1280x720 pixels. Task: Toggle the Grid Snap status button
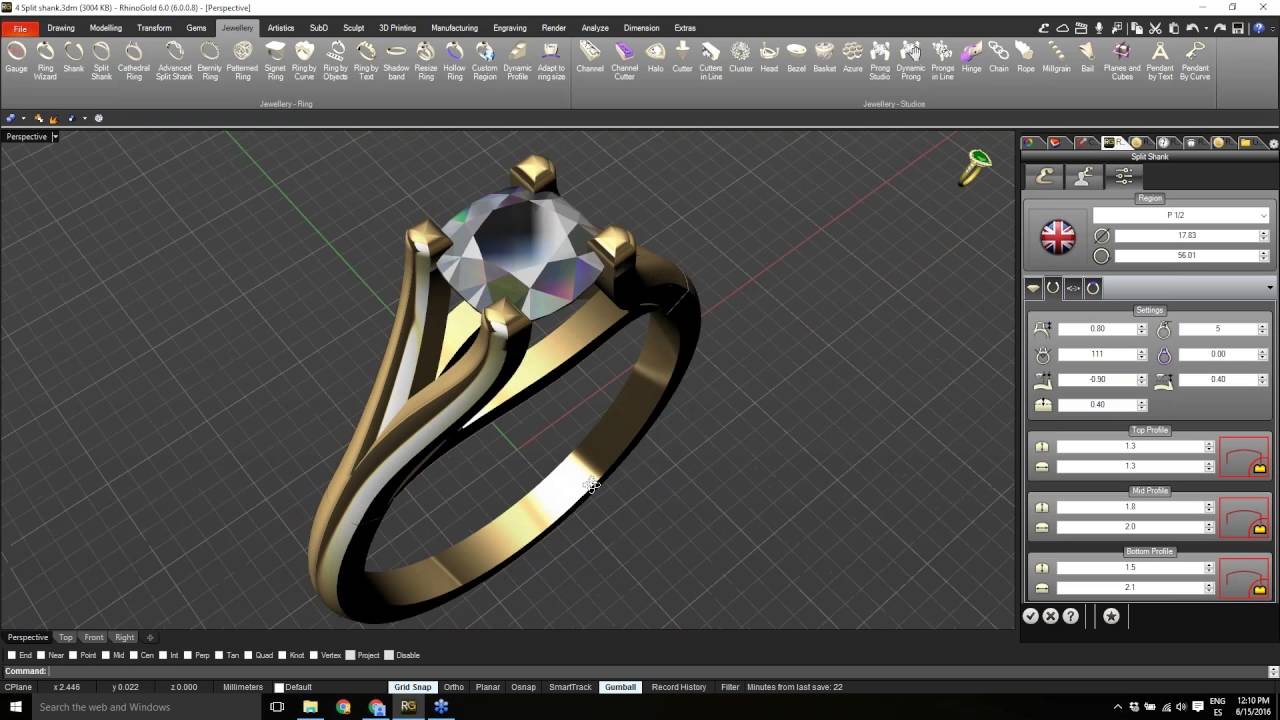pos(412,687)
